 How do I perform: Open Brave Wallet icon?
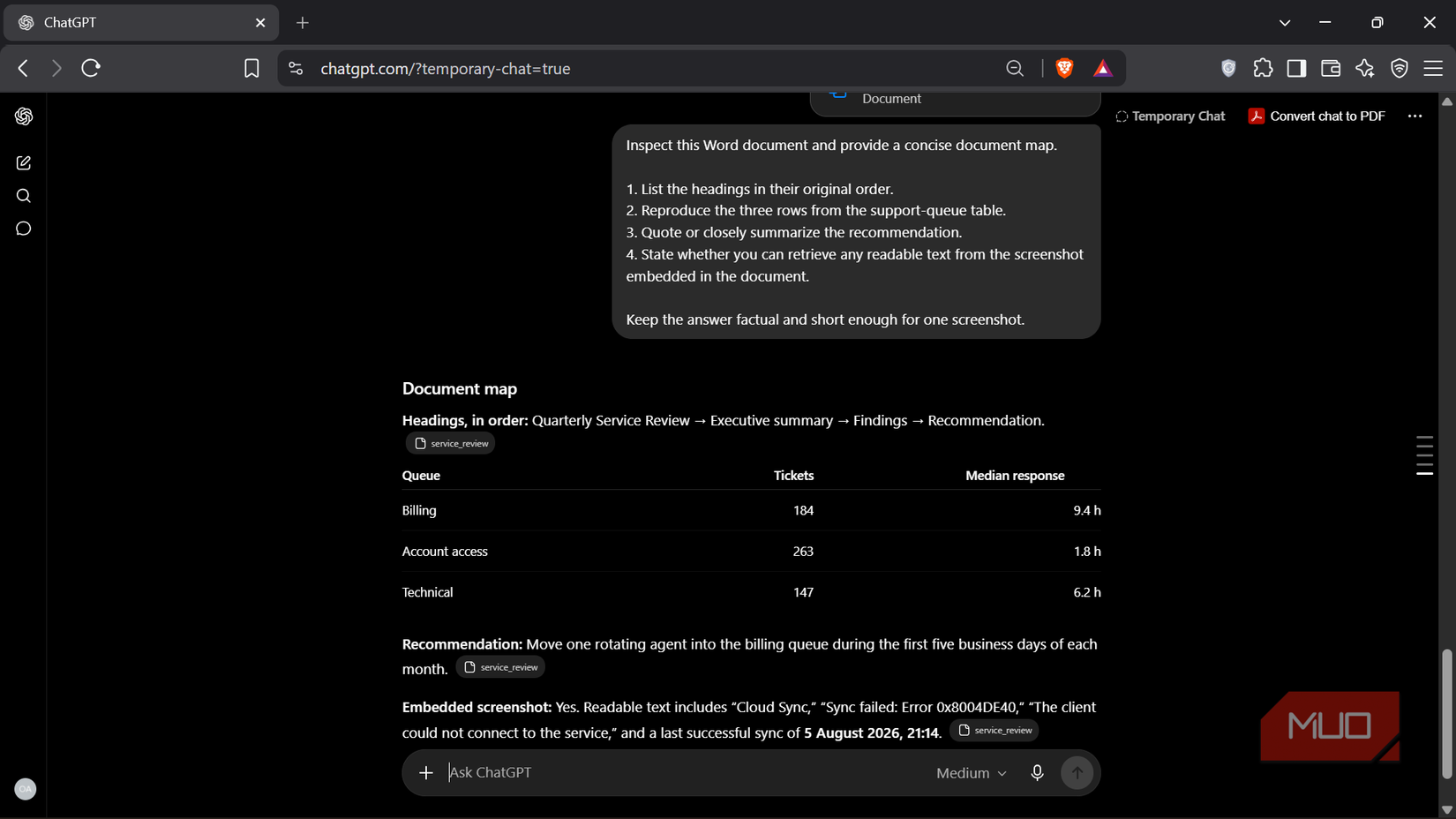(1331, 68)
